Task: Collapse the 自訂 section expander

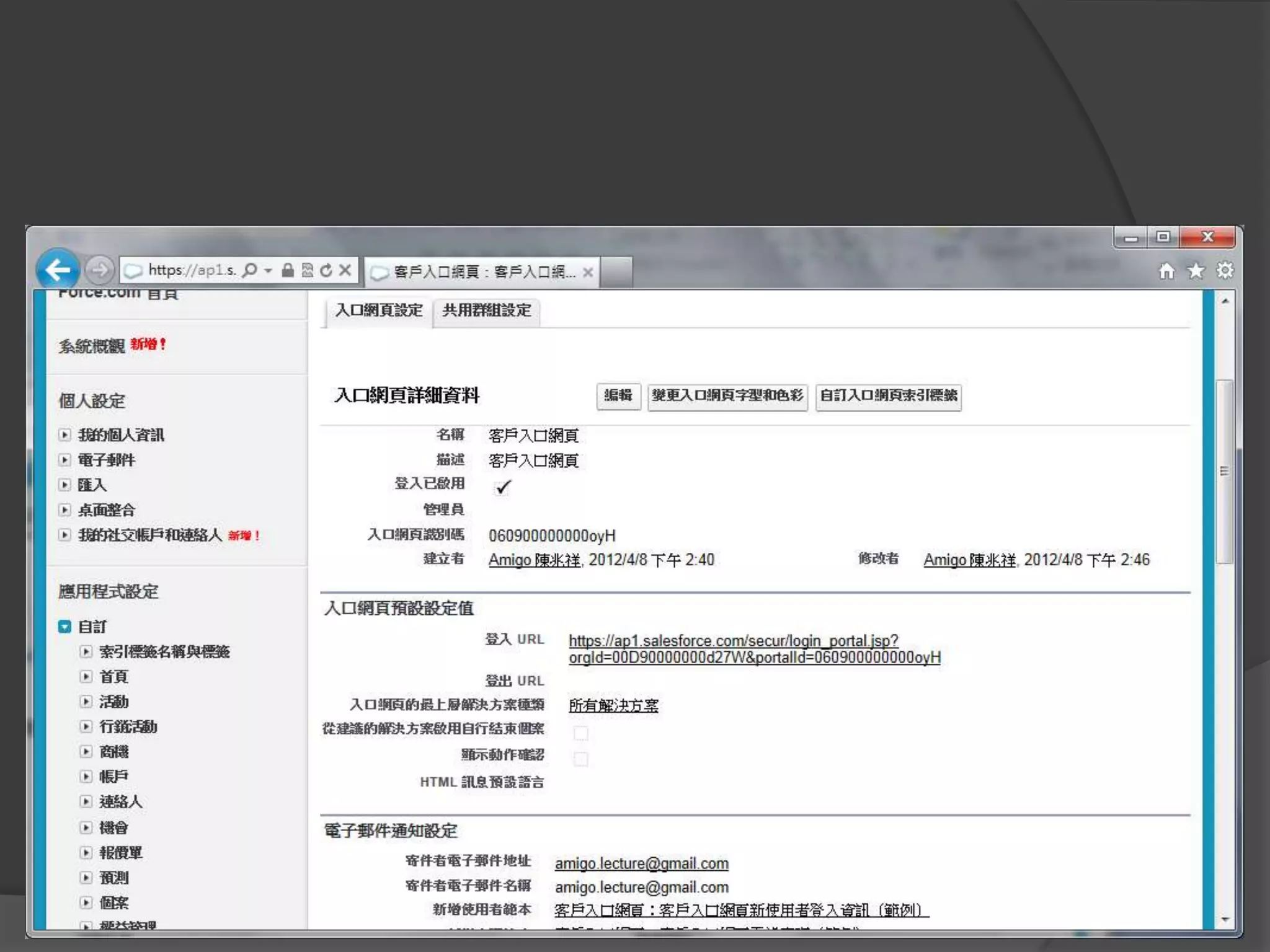Action: (x=64, y=627)
